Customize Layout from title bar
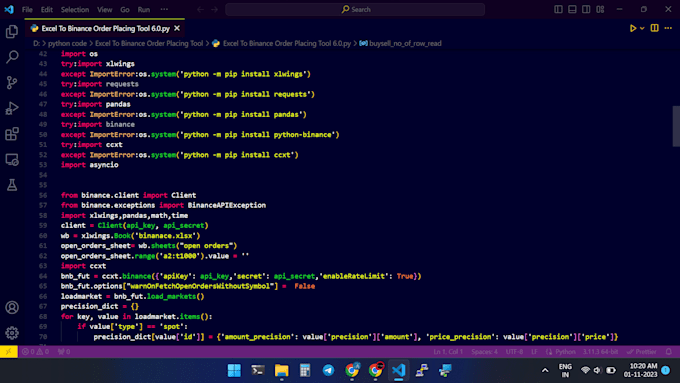Screen dimensions: 680x383 (x=600, y=9)
